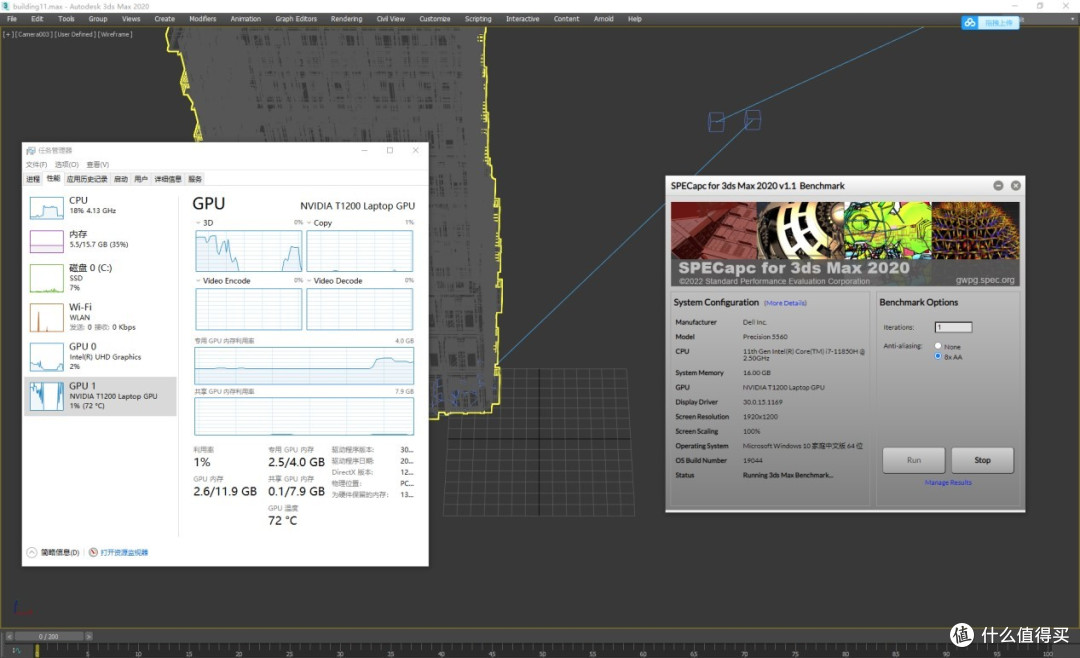Open the Wireframe viewport display menu
Screen dimensions: 1080x658
pos(115,34)
